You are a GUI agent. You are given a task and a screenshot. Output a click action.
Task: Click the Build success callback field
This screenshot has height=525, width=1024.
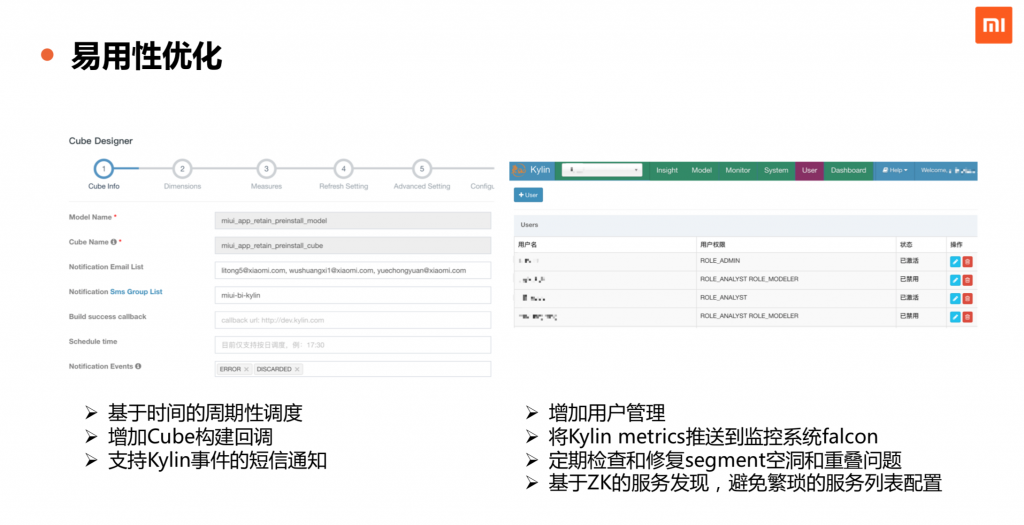point(353,320)
